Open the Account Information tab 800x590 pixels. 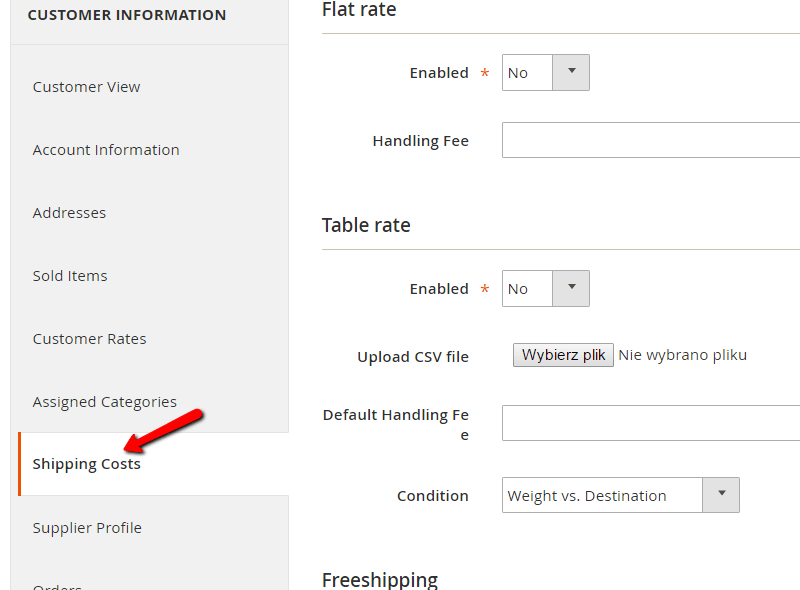(x=106, y=150)
